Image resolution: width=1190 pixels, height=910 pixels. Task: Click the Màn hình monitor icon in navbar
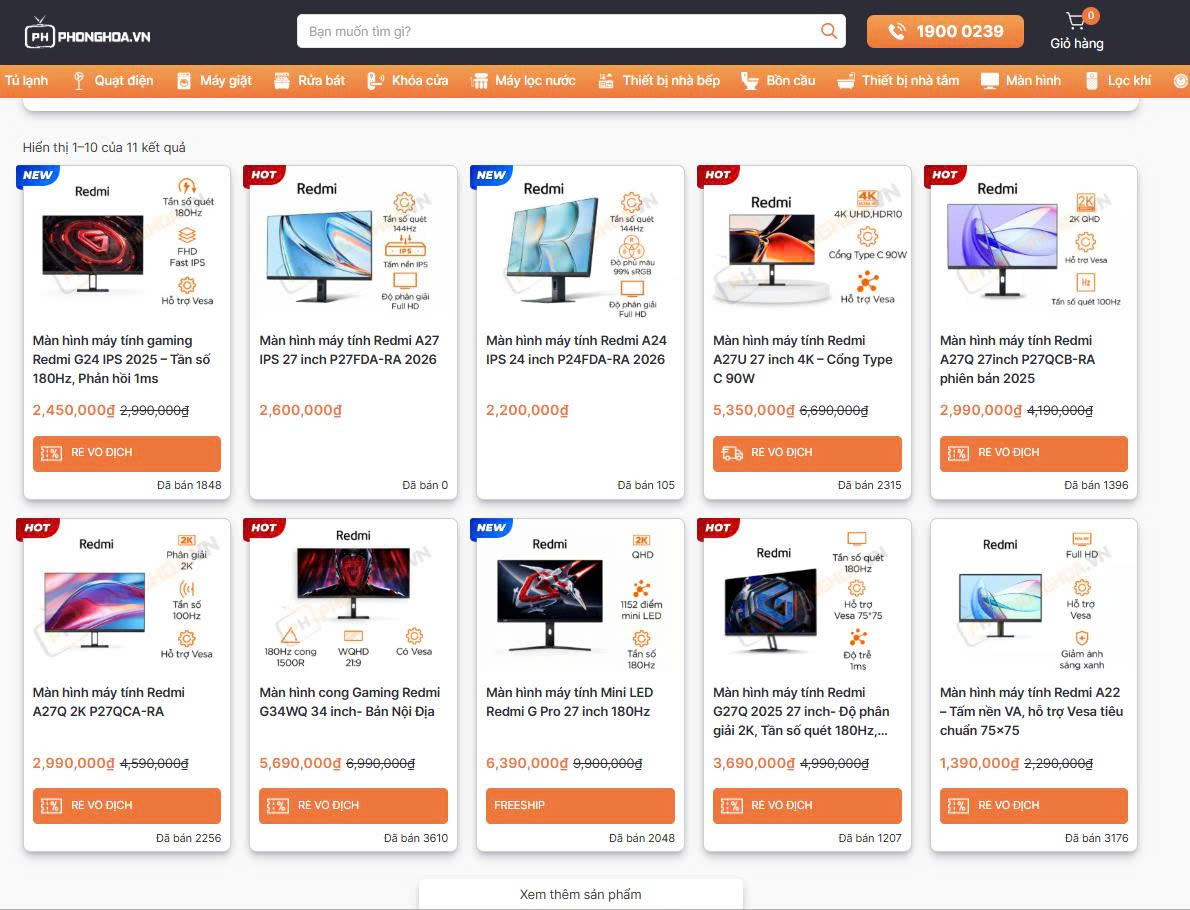[x=990, y=81]
